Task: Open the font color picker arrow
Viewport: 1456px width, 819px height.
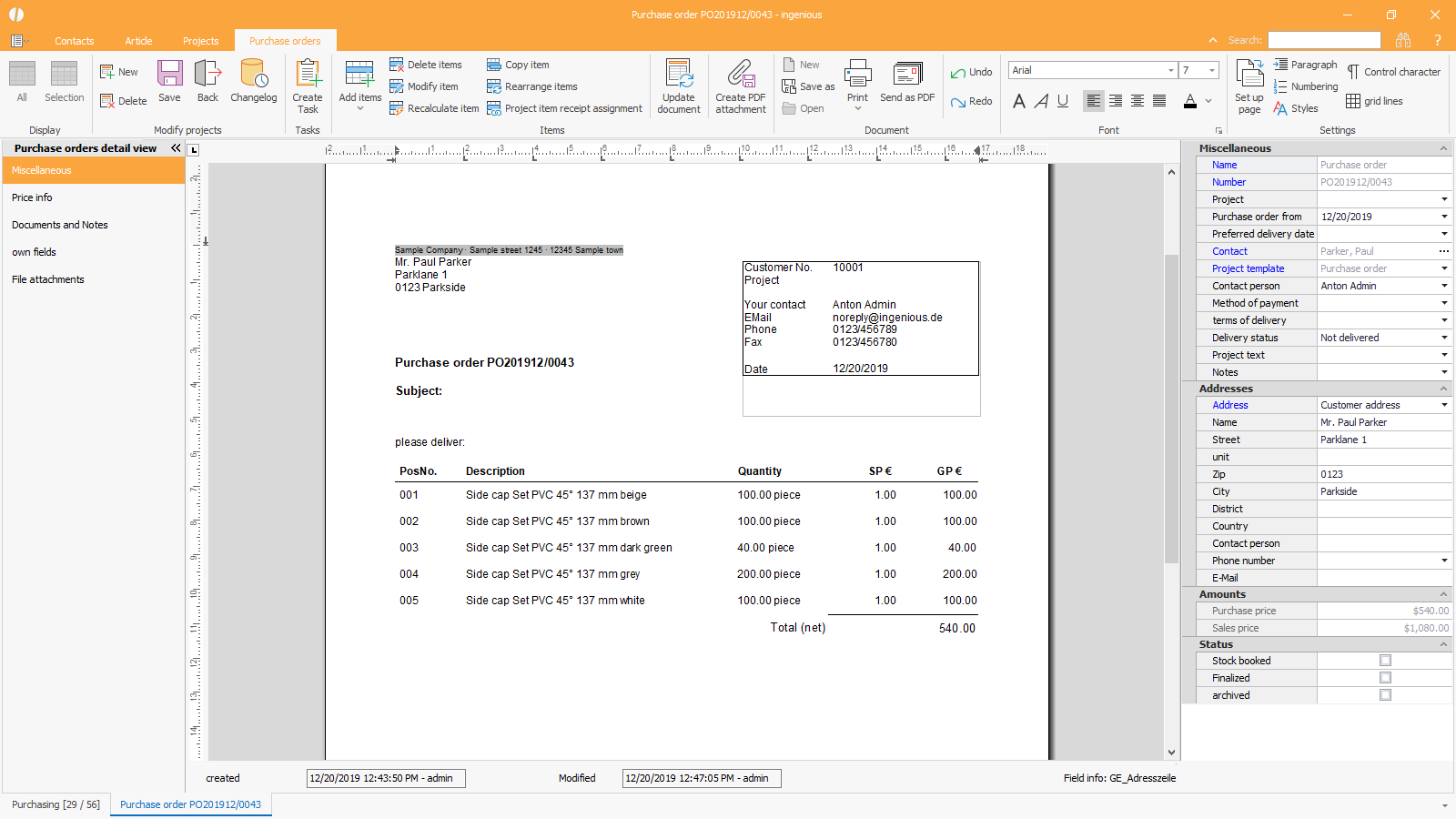Action: click(1208, 101)
